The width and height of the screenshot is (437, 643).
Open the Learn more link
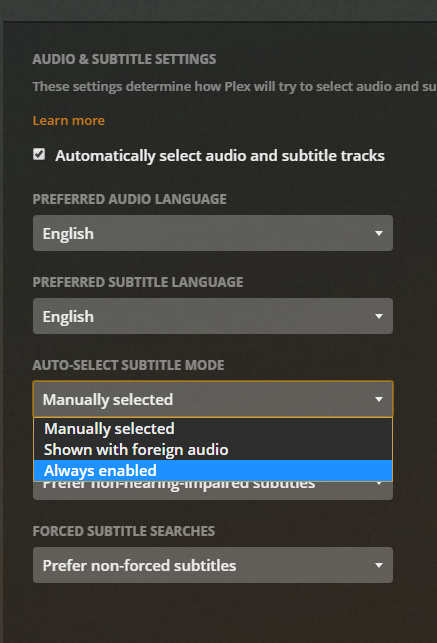[x=68, y=121]
